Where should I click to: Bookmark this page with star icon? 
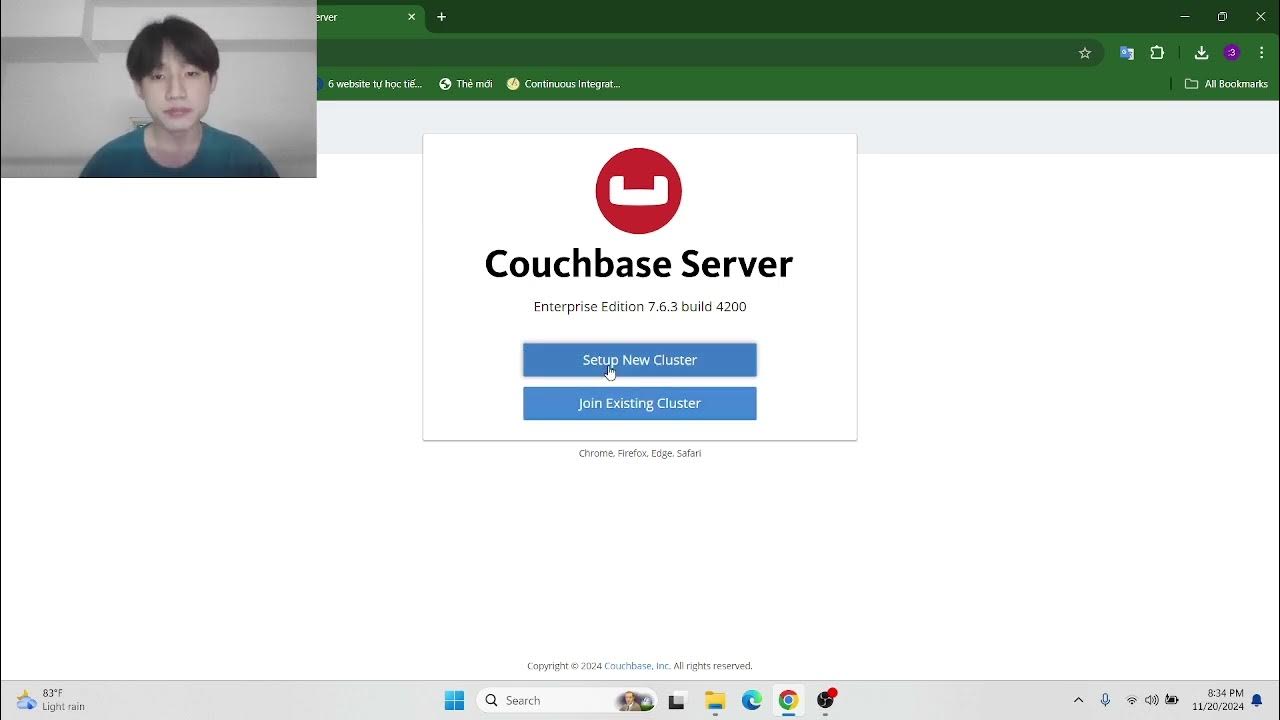point(1085,53)
